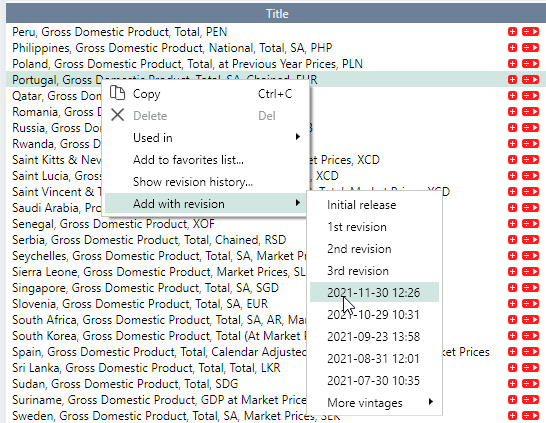Select Serbia GDP Total Chained RSD row
Screen dimensions: 546x423
149,240
